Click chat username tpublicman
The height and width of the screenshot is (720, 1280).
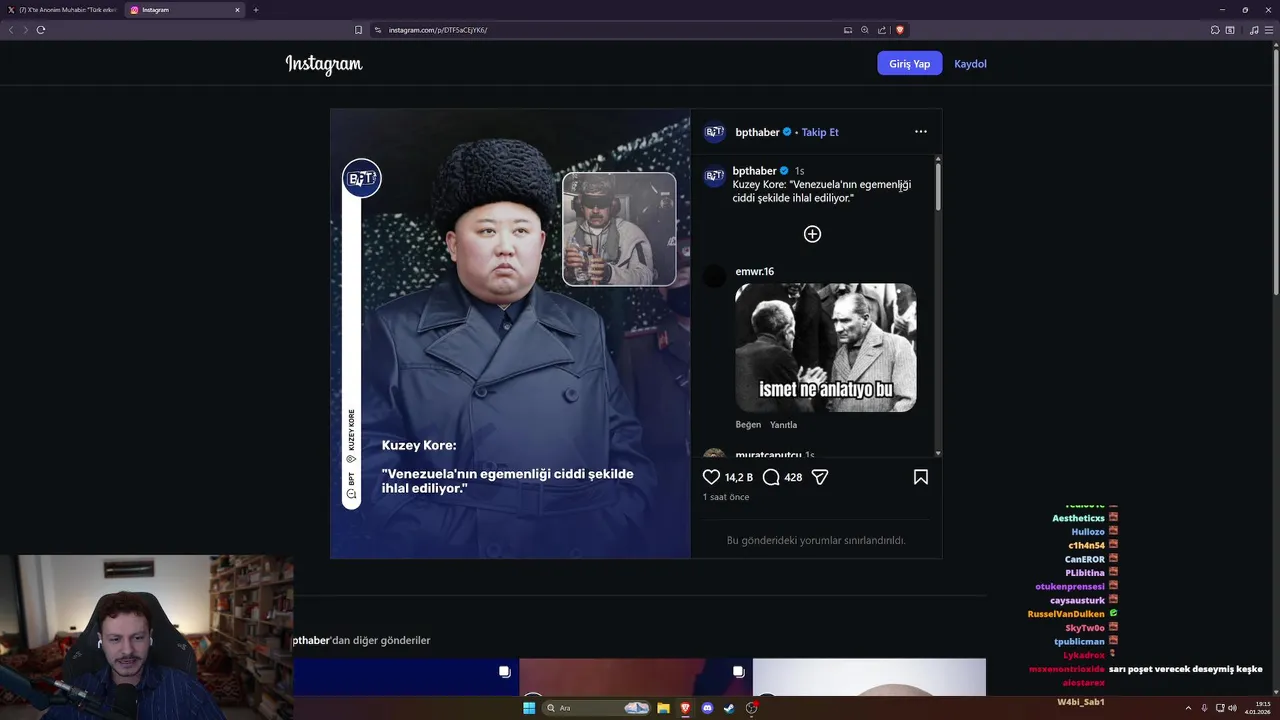[1079, 642]
